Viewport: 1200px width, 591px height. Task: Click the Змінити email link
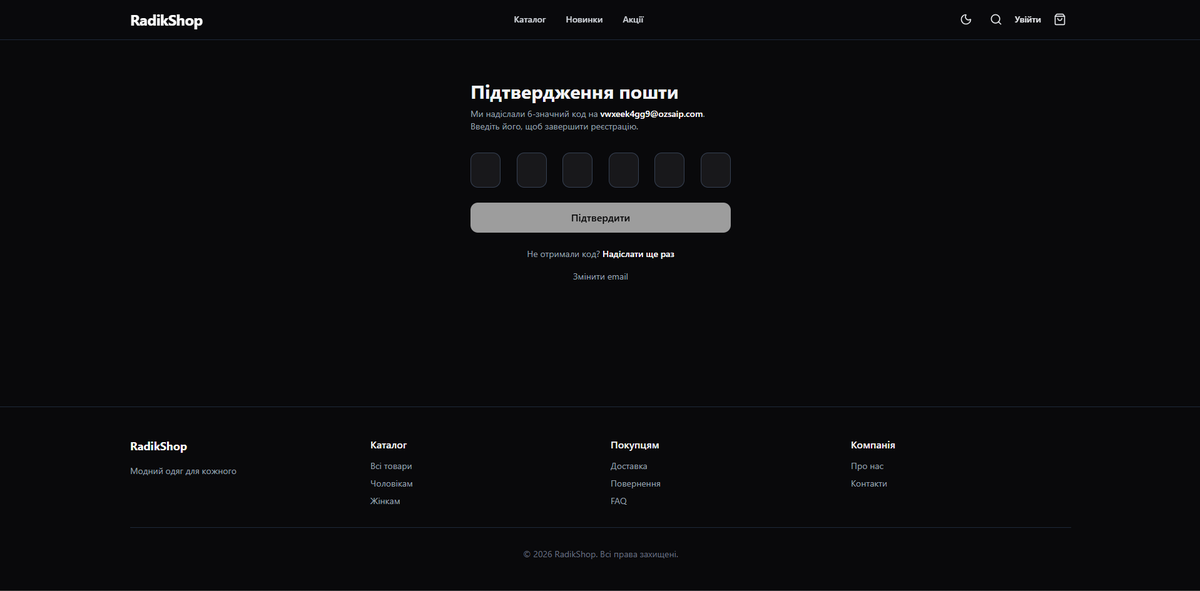coord(601,277)
